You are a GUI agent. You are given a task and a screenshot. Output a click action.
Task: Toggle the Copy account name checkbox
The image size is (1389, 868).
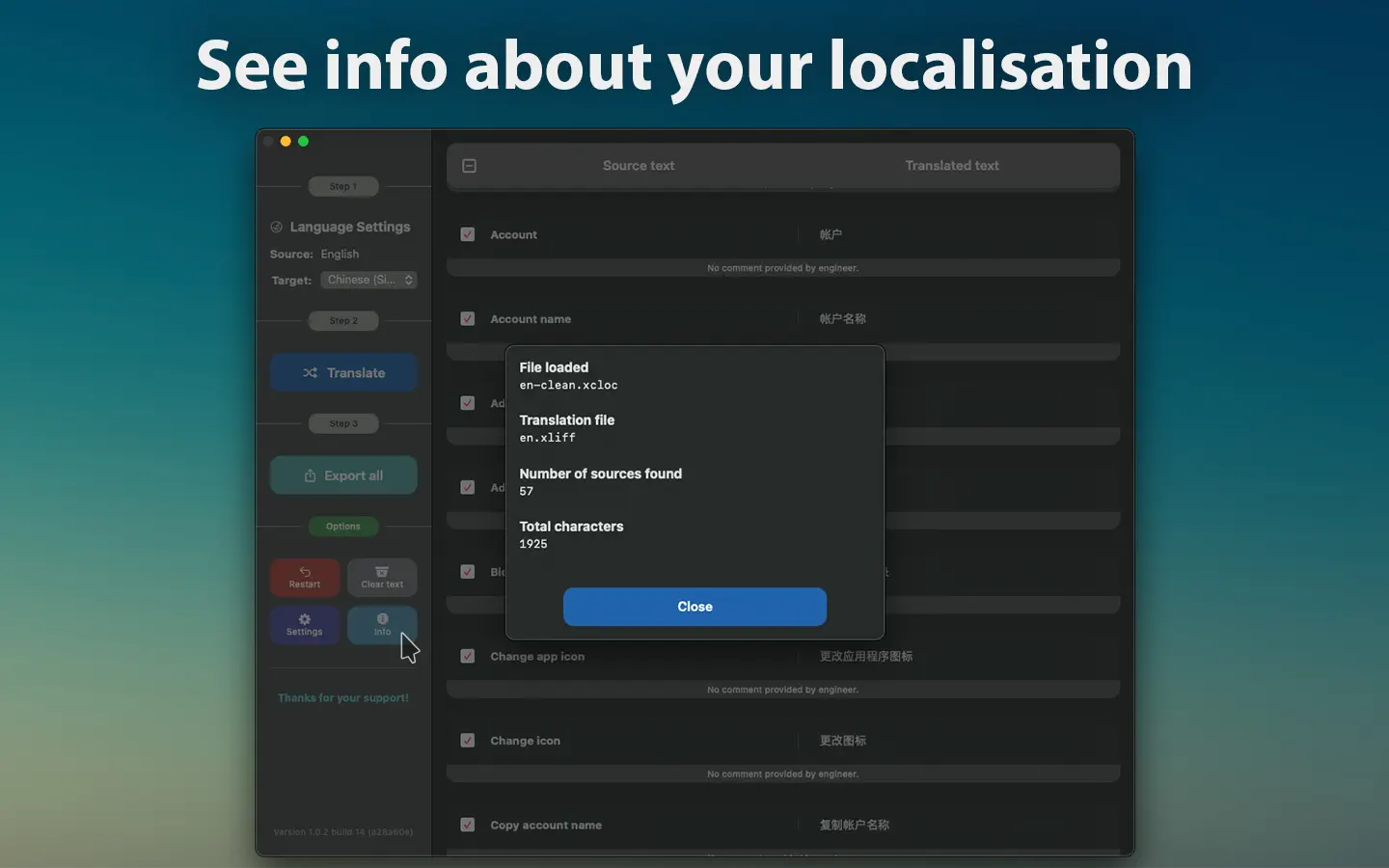[468, 825]
